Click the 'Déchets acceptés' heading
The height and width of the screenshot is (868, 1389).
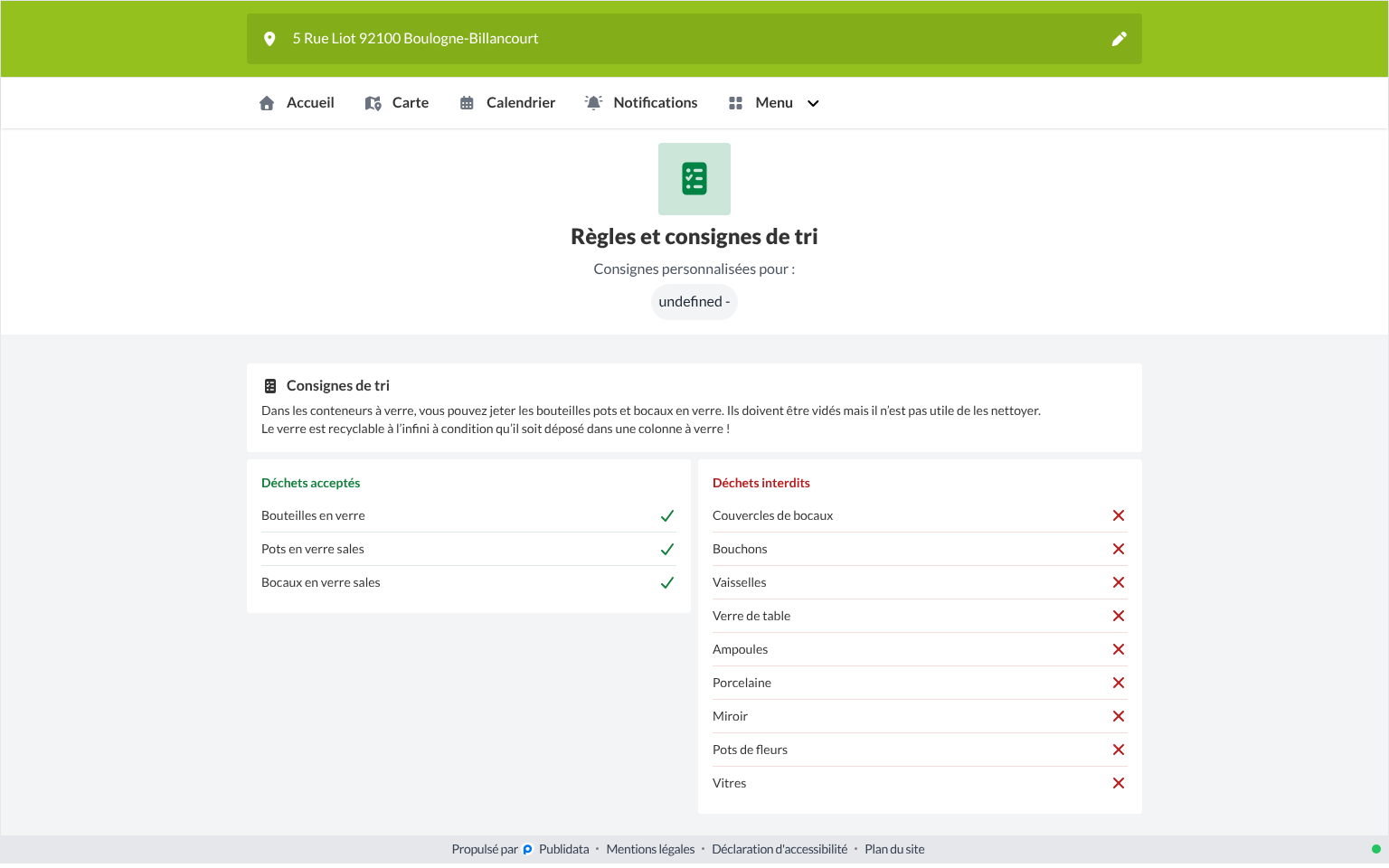click(x=311, y=484)
